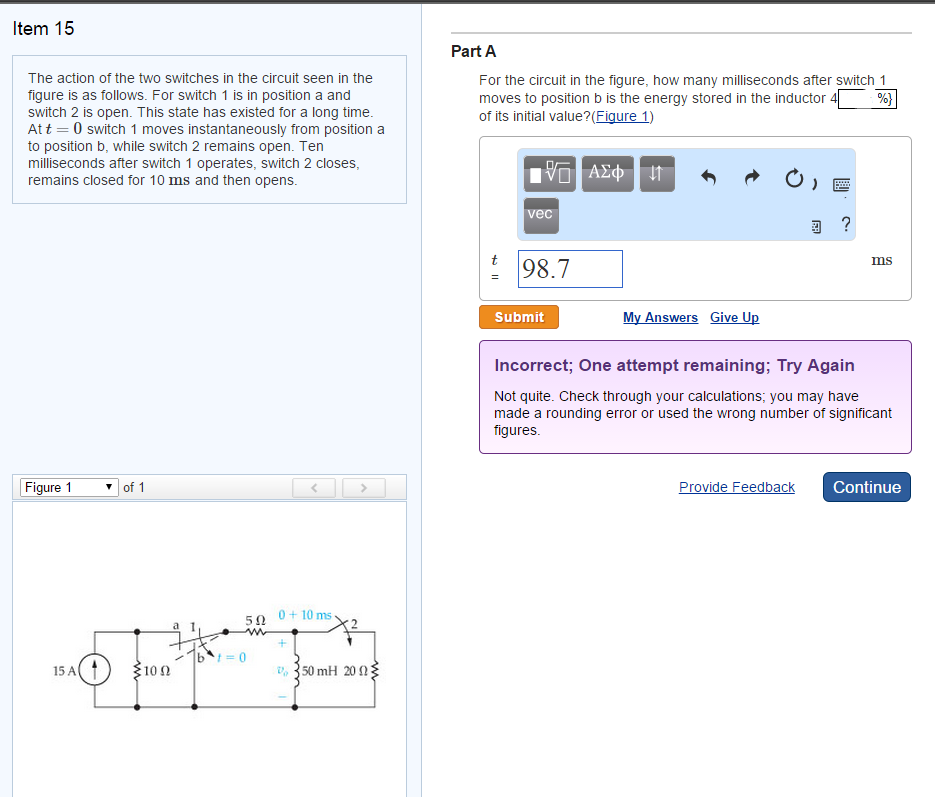The image size is (935, 797).
Task: Click the next figure chevron button
Action: tap(363, 487)
